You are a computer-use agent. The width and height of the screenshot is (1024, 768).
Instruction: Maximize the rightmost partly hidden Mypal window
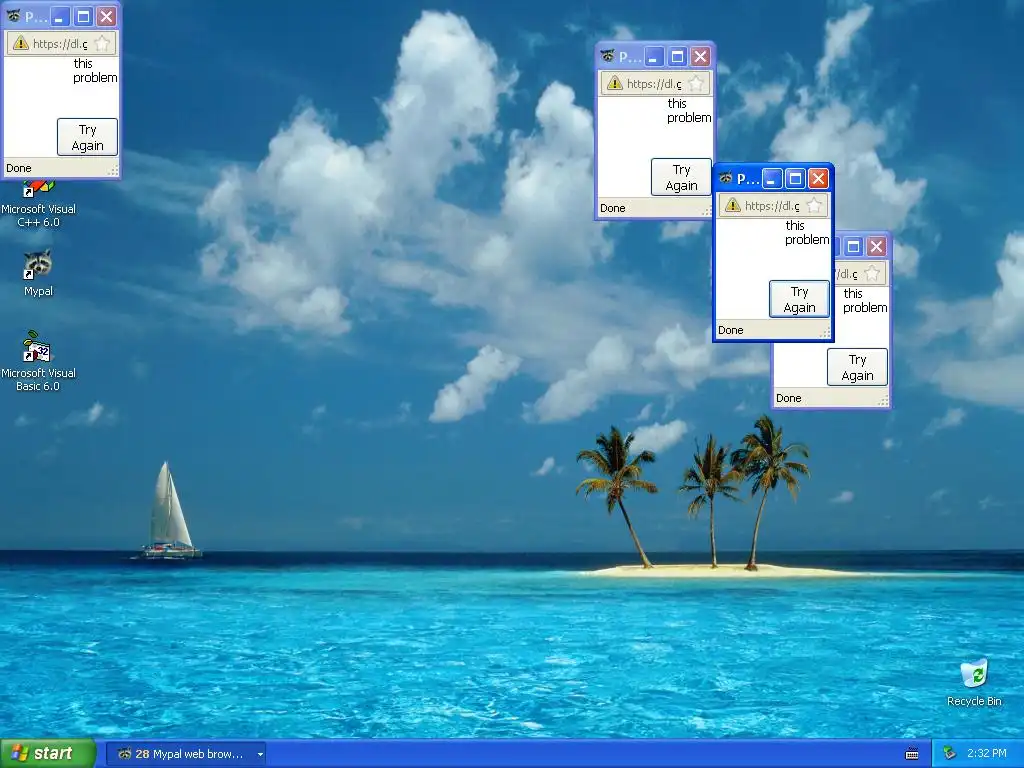(854, 246)
